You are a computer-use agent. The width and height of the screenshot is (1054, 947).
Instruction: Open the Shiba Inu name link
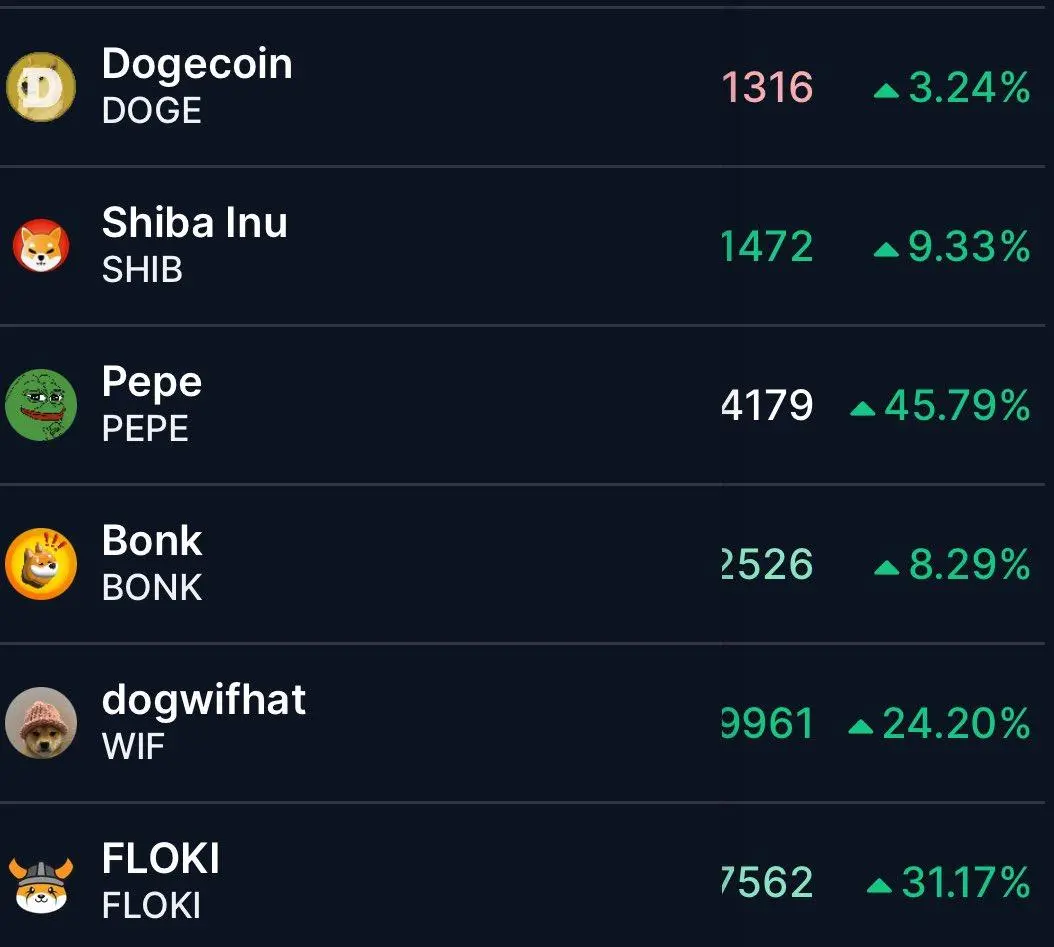click(195, 222)
